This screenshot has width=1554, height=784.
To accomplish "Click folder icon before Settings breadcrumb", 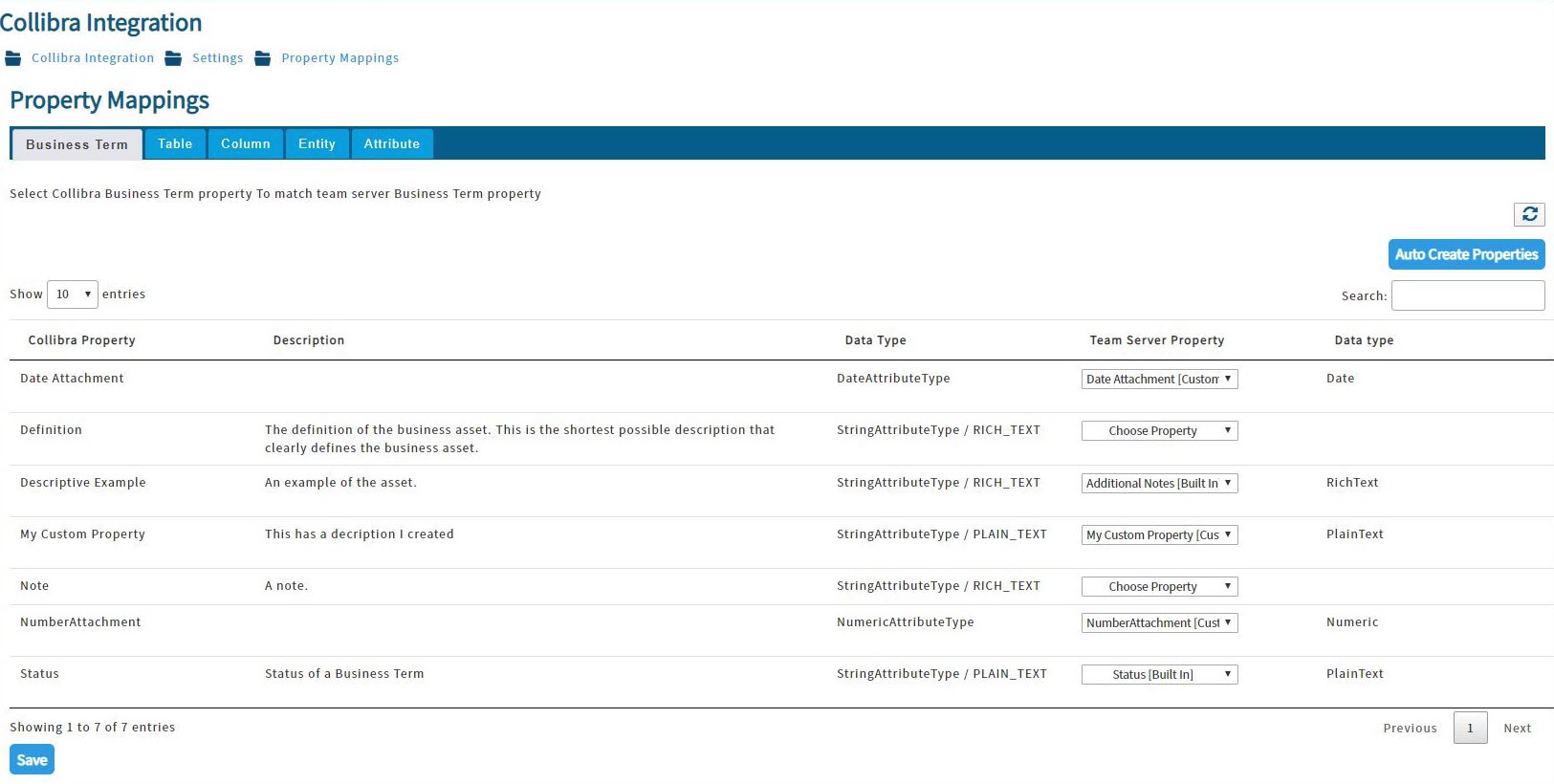I will coord(173,58).
